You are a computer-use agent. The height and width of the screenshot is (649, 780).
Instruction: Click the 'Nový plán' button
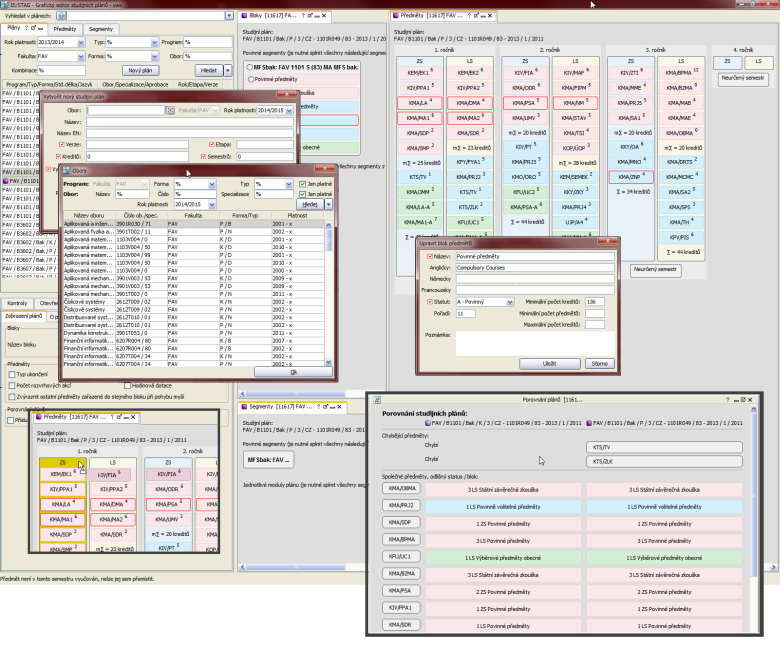coord(140,71)
